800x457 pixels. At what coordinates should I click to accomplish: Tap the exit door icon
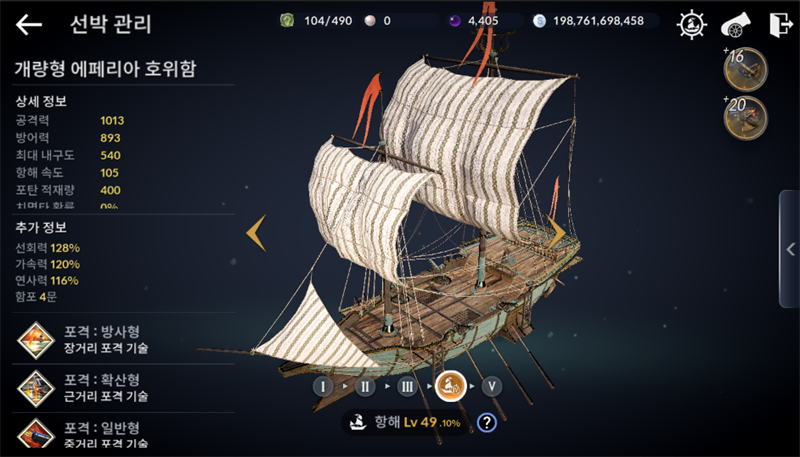tap(781, 24)
